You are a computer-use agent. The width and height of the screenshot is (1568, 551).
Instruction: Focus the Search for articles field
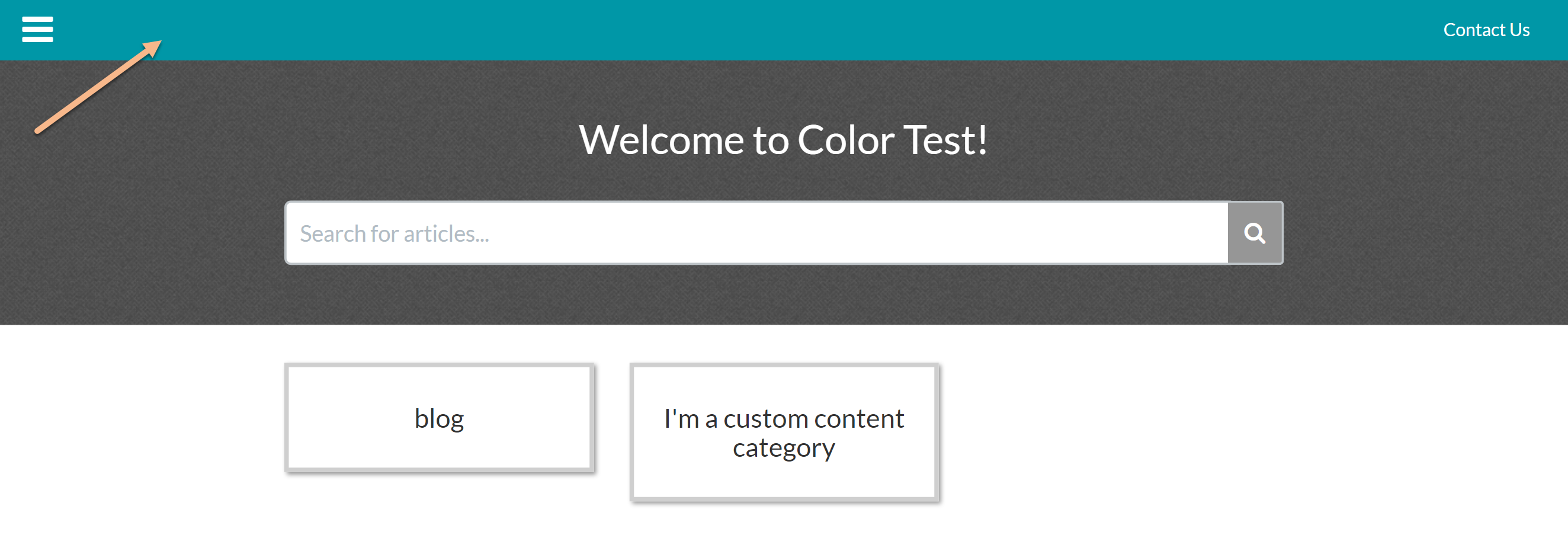pos(756,233)
